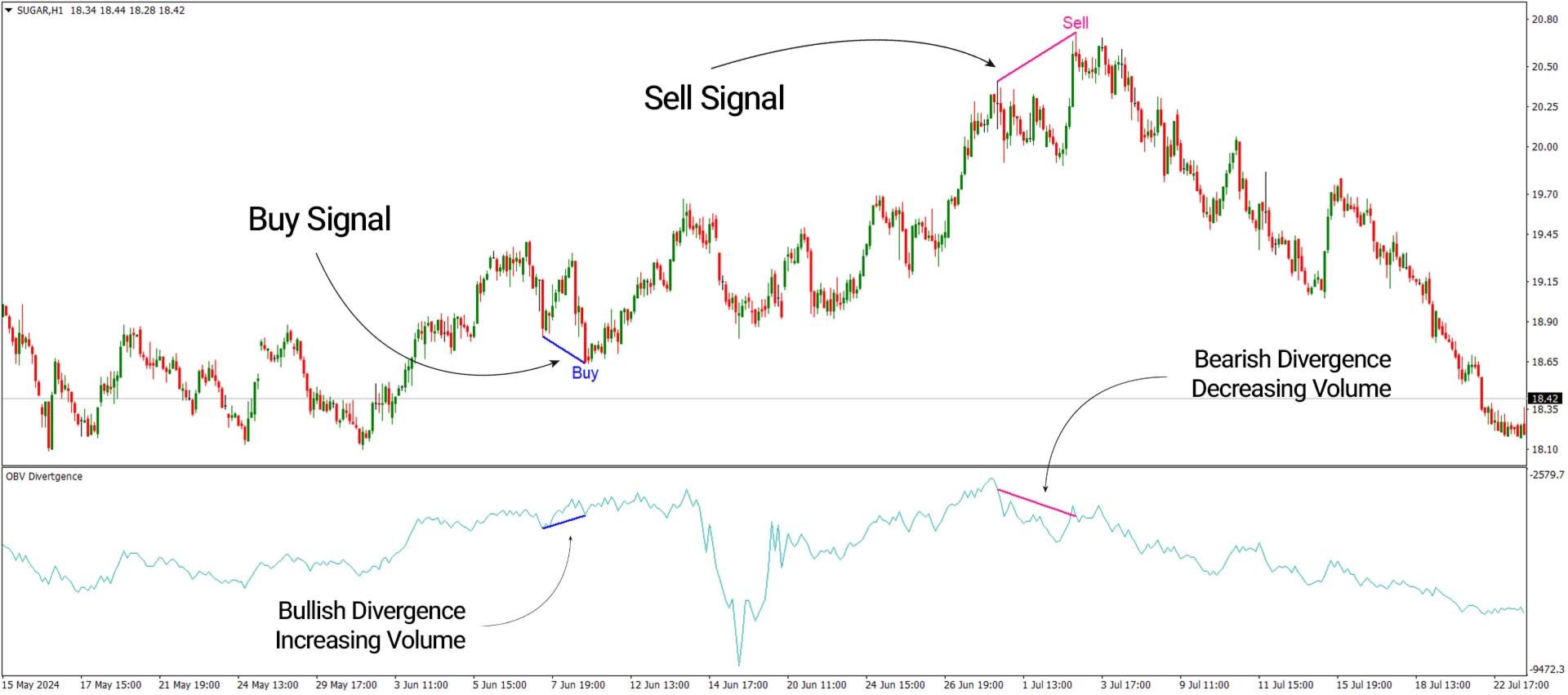Click the 19.70 price scale label
Image resolution: width=1568 pixels, height=695 pixels.
pos(1544,194)
